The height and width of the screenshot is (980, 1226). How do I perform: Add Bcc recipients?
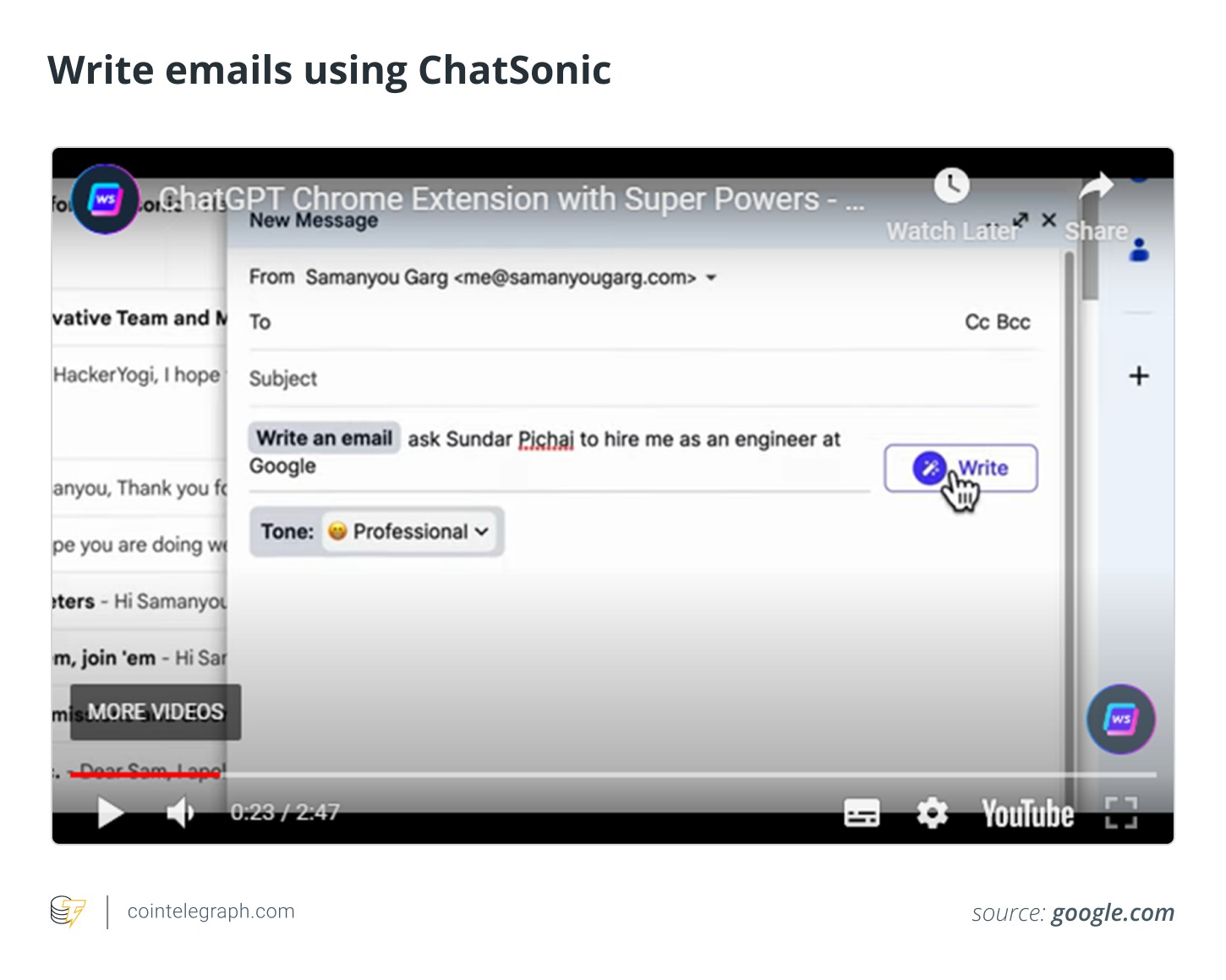1014,322
